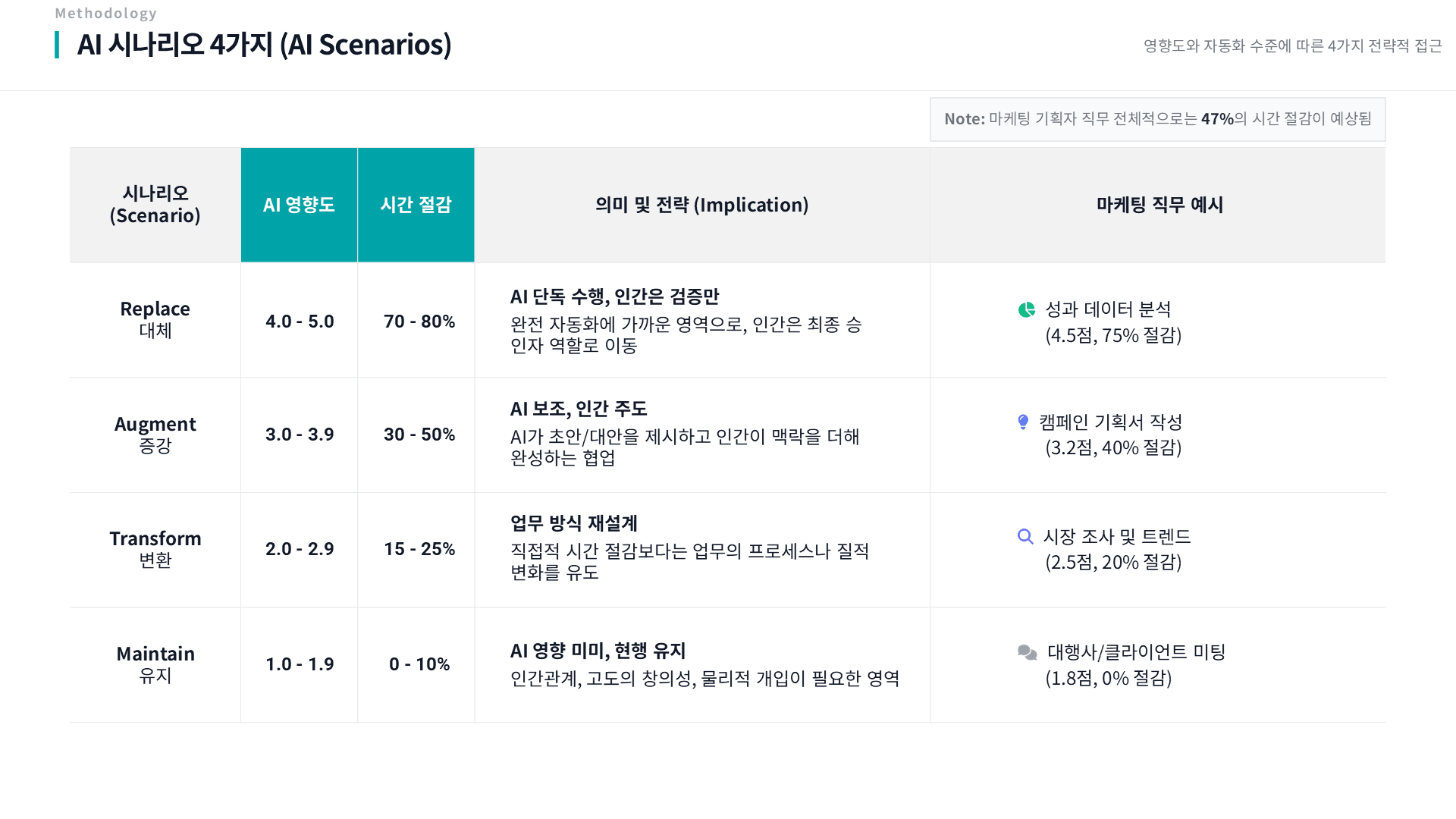Select the Transform 변환 scenario cell
The height and width of the screenshot is (819, 1456).
click(x=155, y=549)
